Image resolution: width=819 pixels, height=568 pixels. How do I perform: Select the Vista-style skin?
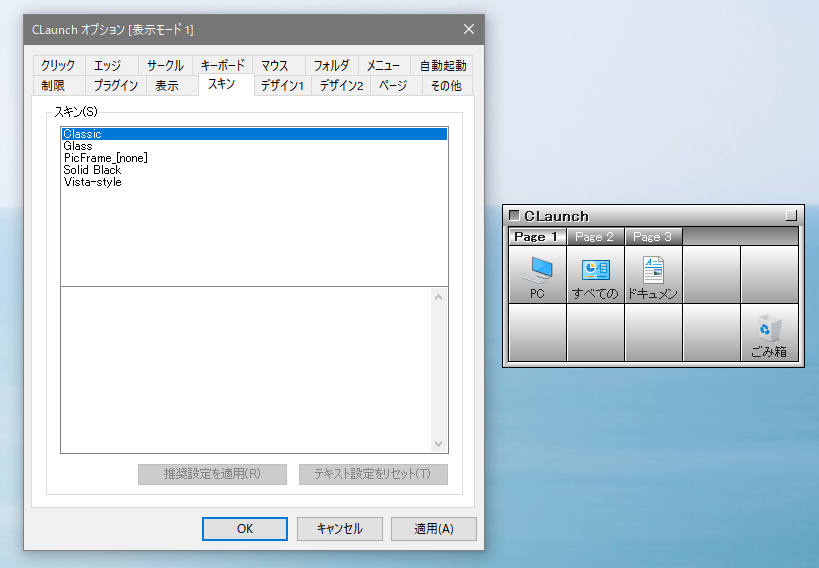pyautogui.click(x=92, y=182)
